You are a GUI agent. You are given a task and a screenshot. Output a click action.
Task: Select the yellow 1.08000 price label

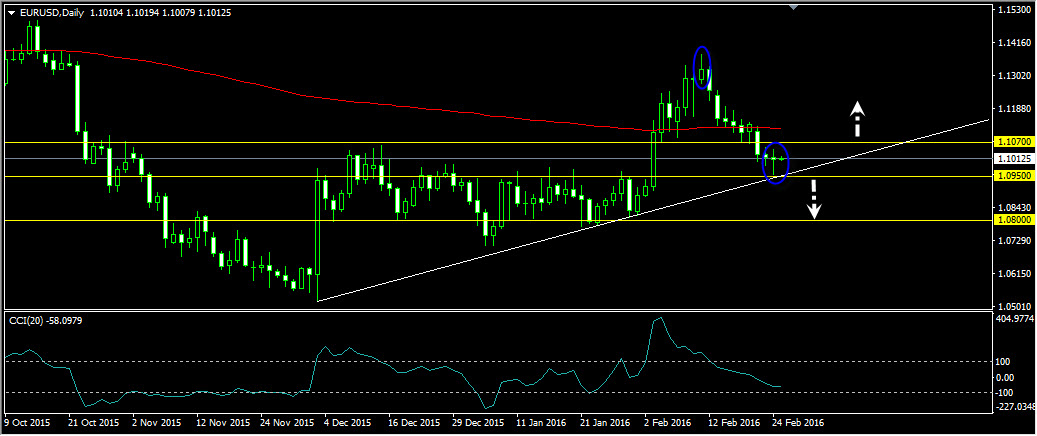[x=1013, y=220]
